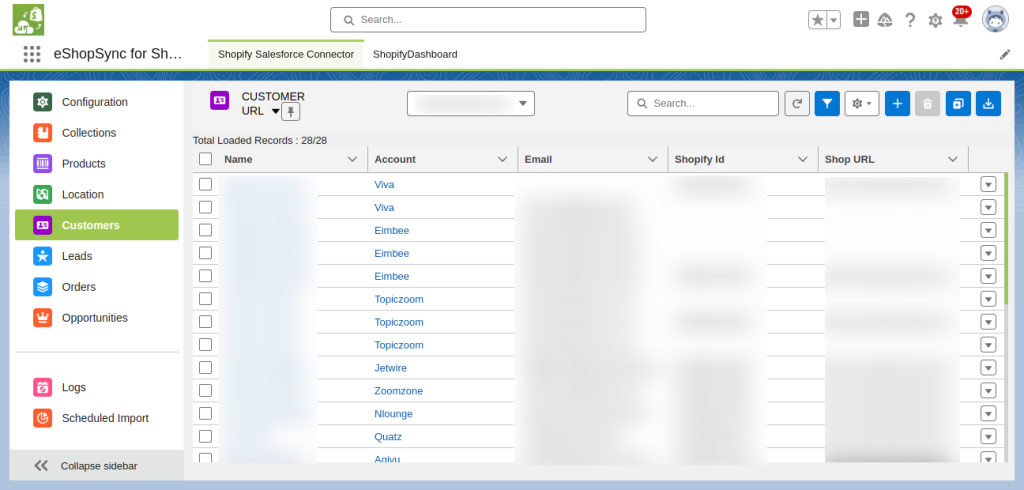Open the first Viva account link
This screenshot has width=1024, height=490.
tap(384, 184)
